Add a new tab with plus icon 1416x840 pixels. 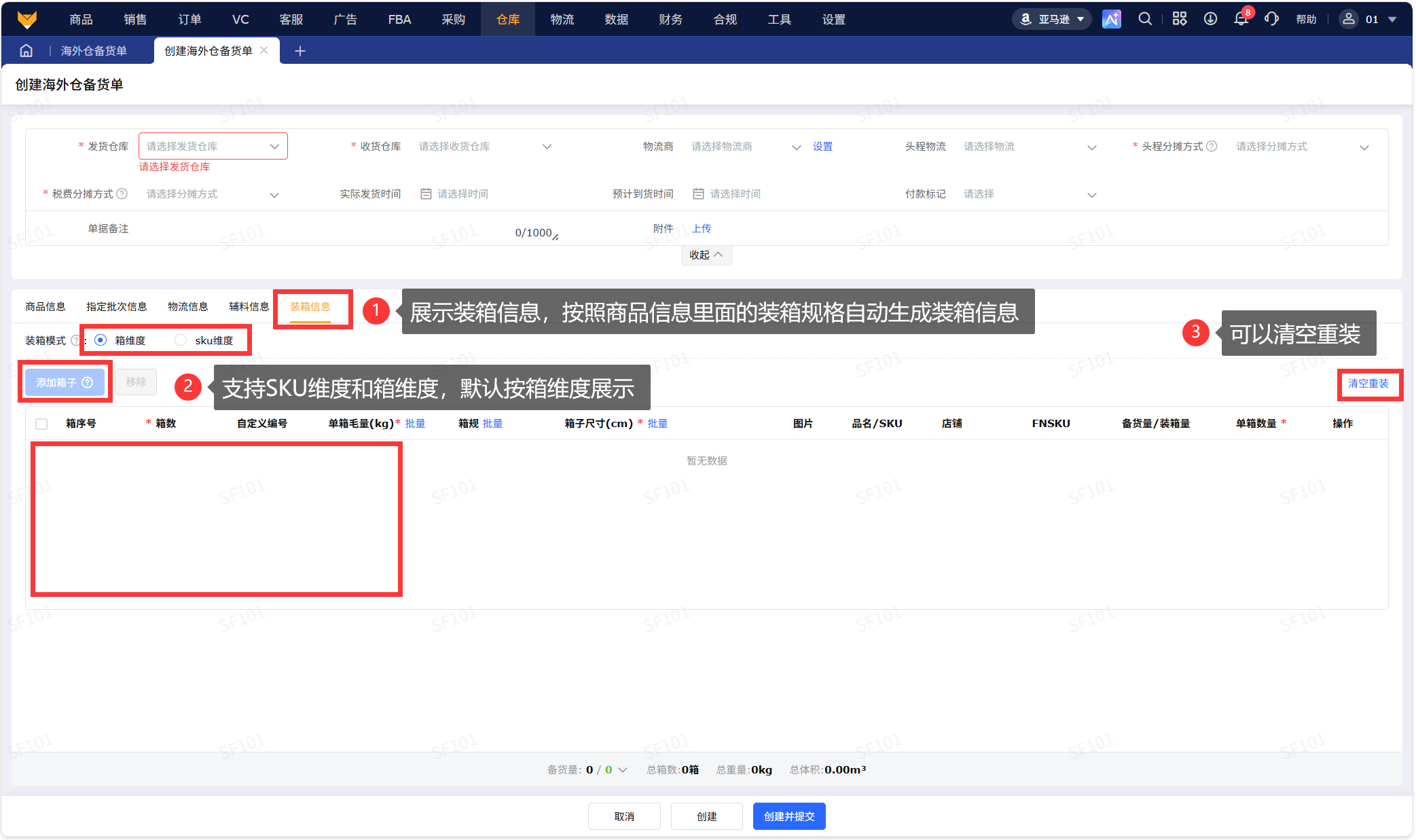(x=300, y=51)
